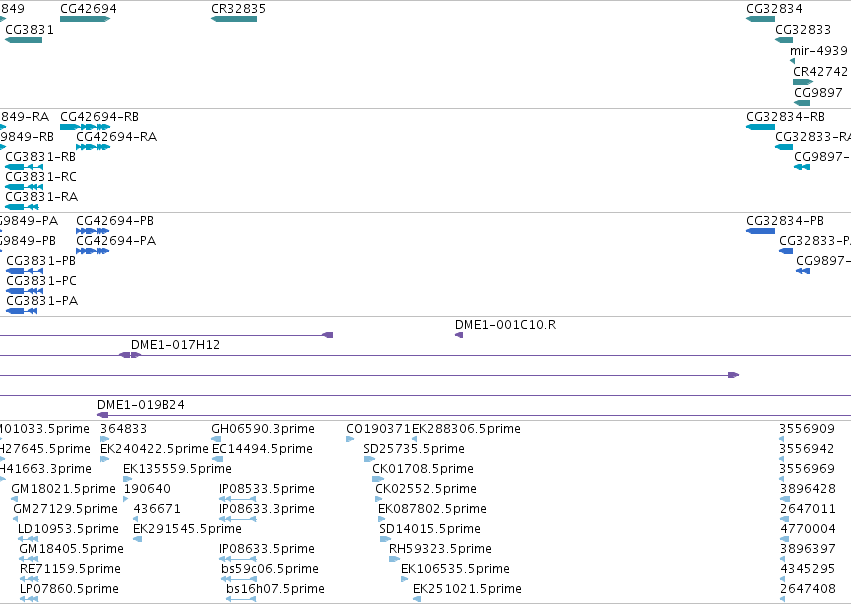Select EST EK087802.5prime label

[x=432, y=509]
